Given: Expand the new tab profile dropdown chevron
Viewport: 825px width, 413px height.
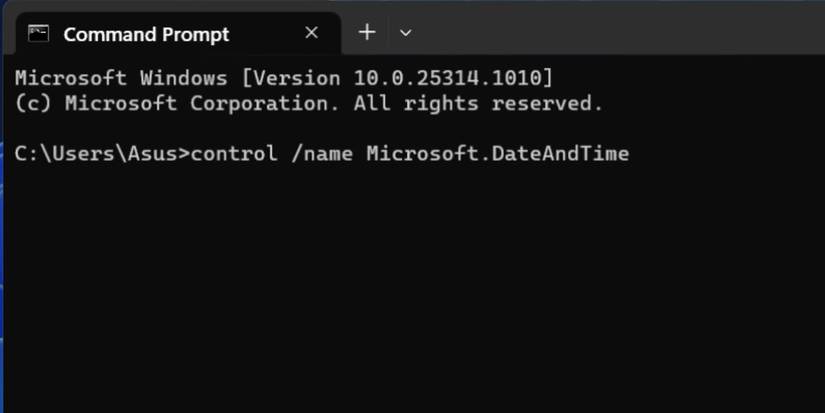Looking at the screenshot, I should click(405, 33).
